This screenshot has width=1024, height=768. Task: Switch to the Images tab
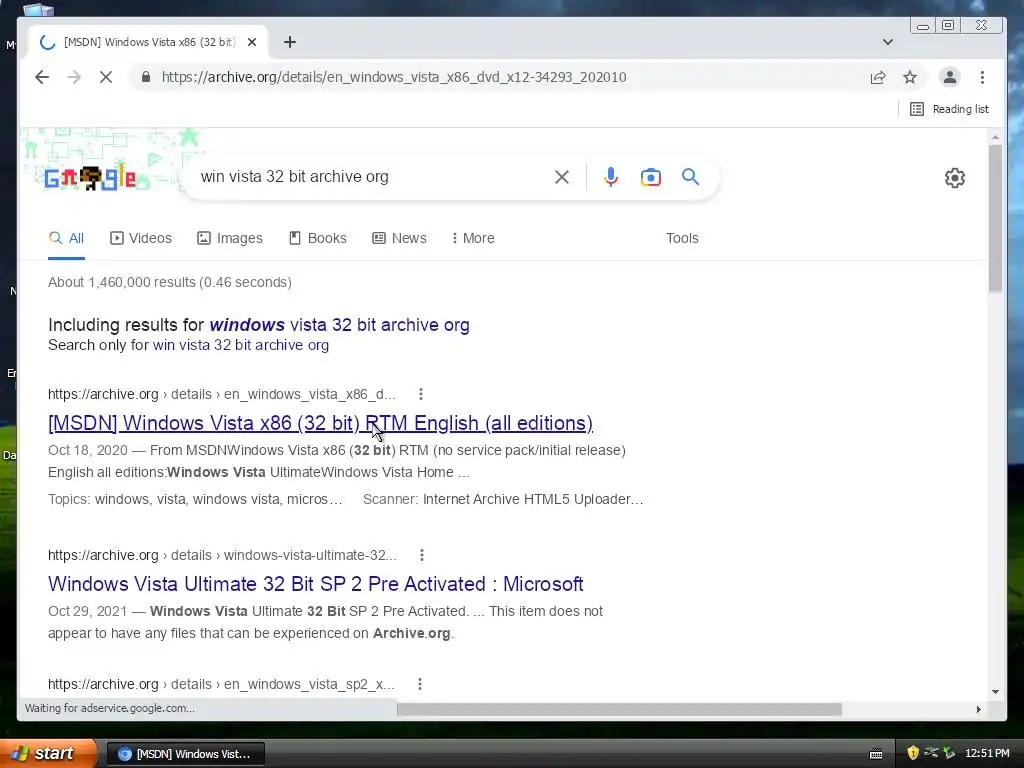(x=230, y=238)
